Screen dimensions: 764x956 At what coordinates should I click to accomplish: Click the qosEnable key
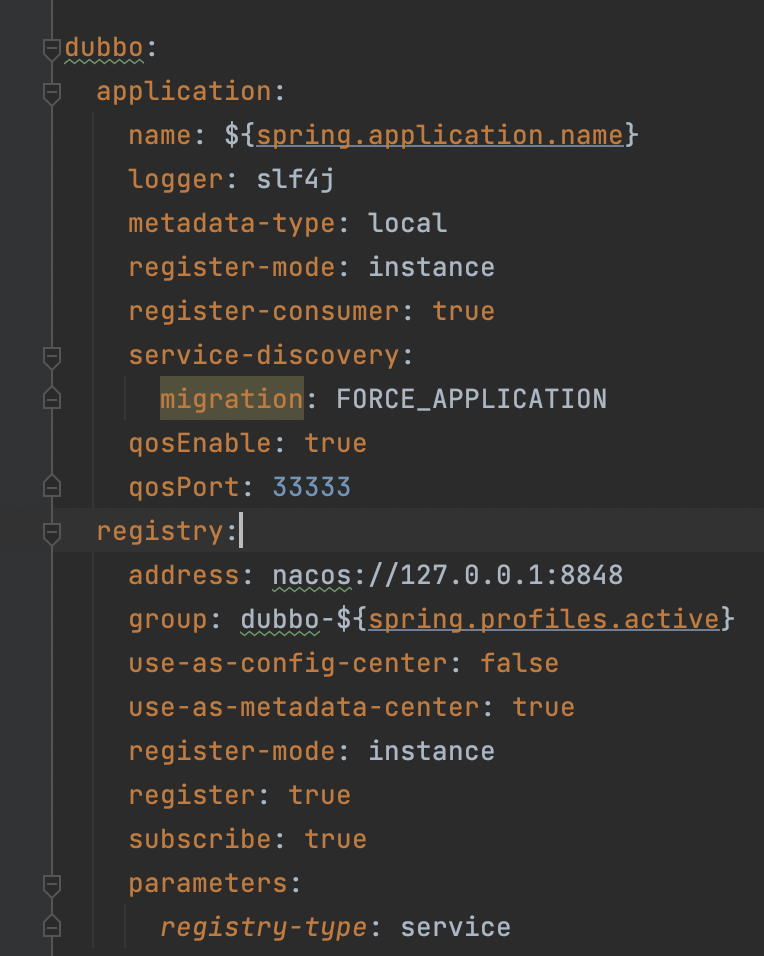point(199,443)
